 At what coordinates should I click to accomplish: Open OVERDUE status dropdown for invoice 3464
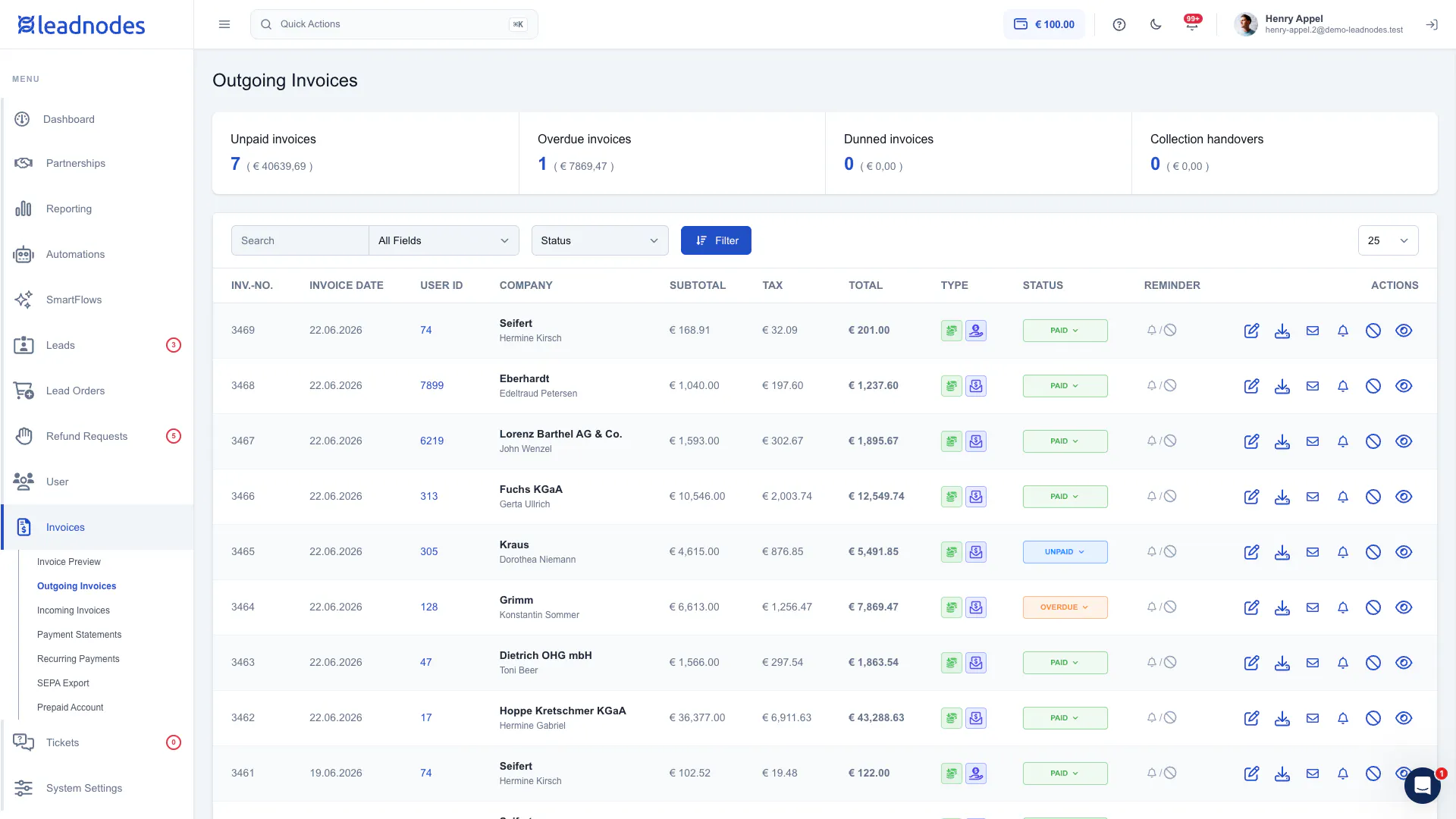1065,607
